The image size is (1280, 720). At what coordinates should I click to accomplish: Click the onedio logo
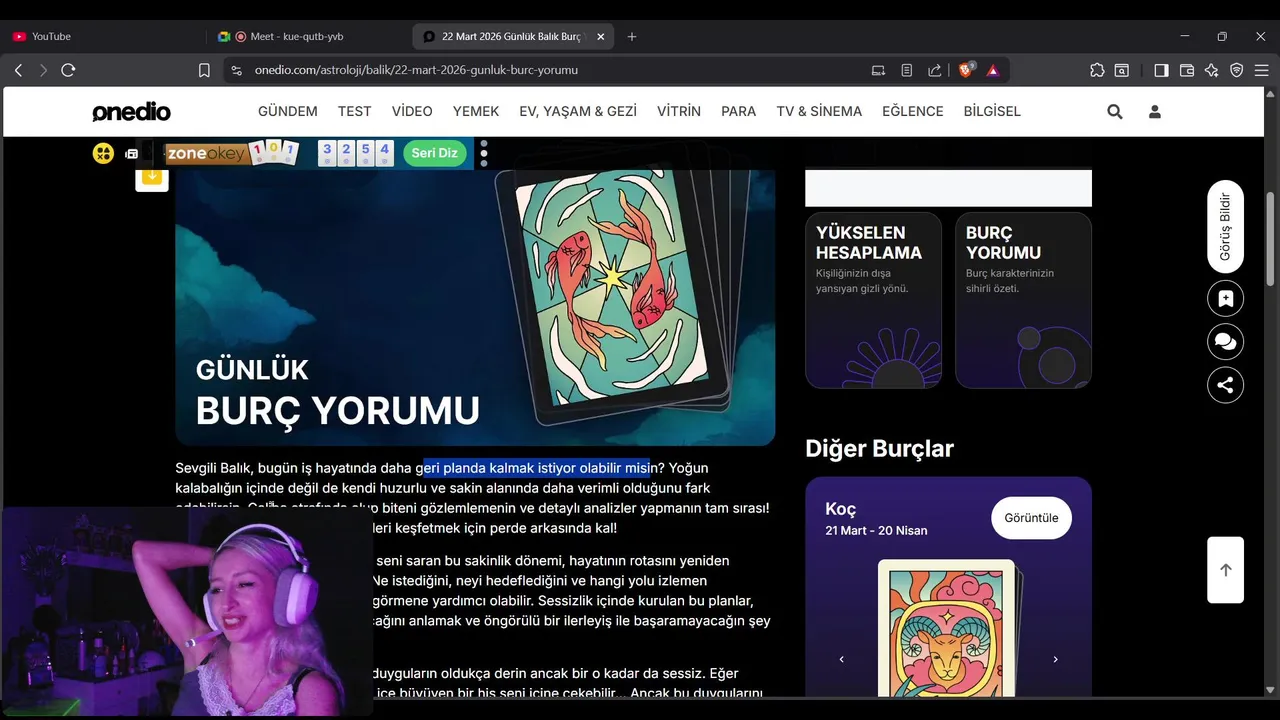(x=131, y=112)
